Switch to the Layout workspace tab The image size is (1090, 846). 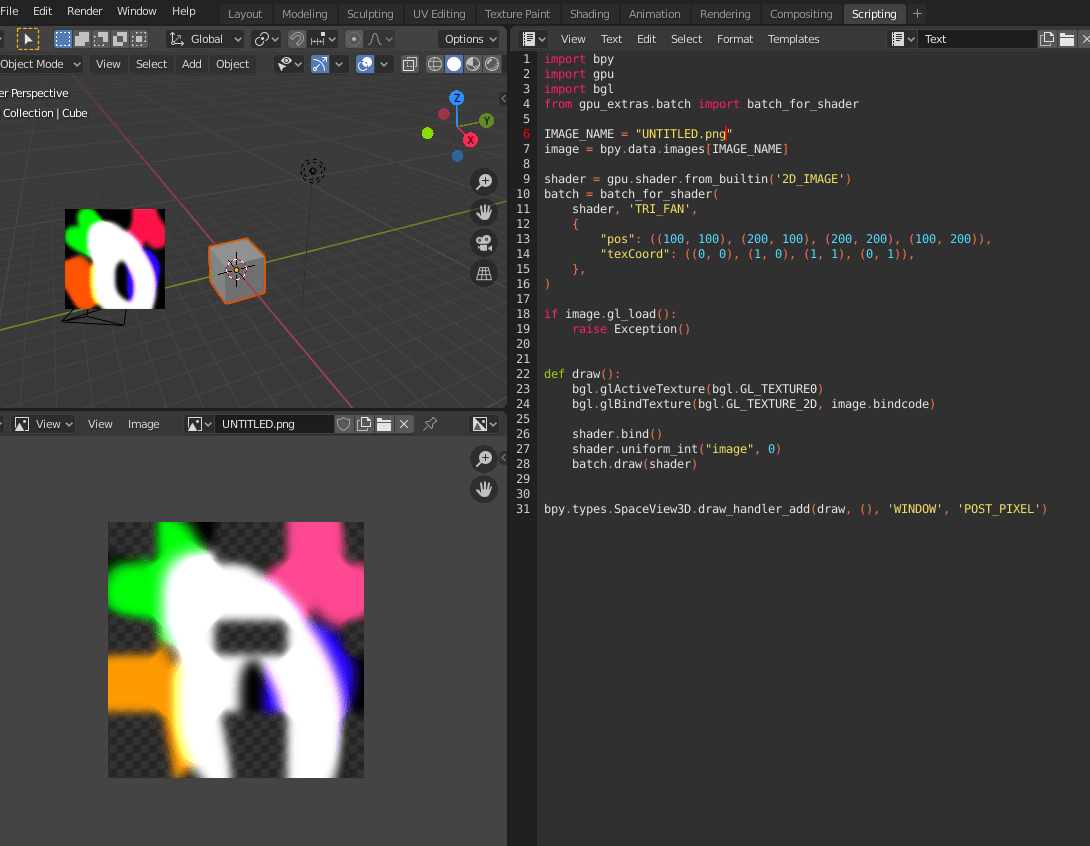(x=245, y=13)
